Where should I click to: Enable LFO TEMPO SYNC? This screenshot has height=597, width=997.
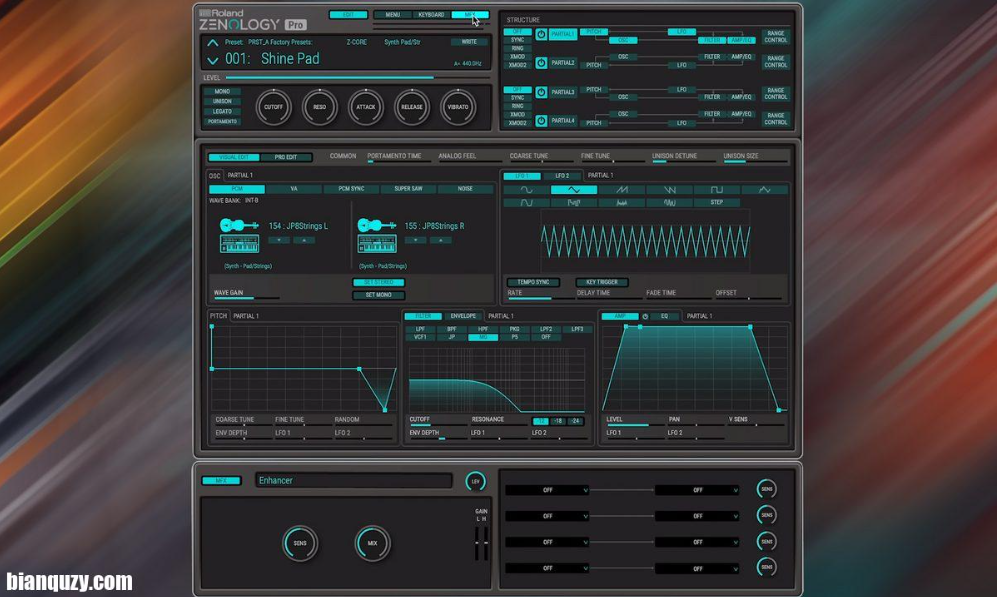533,282
